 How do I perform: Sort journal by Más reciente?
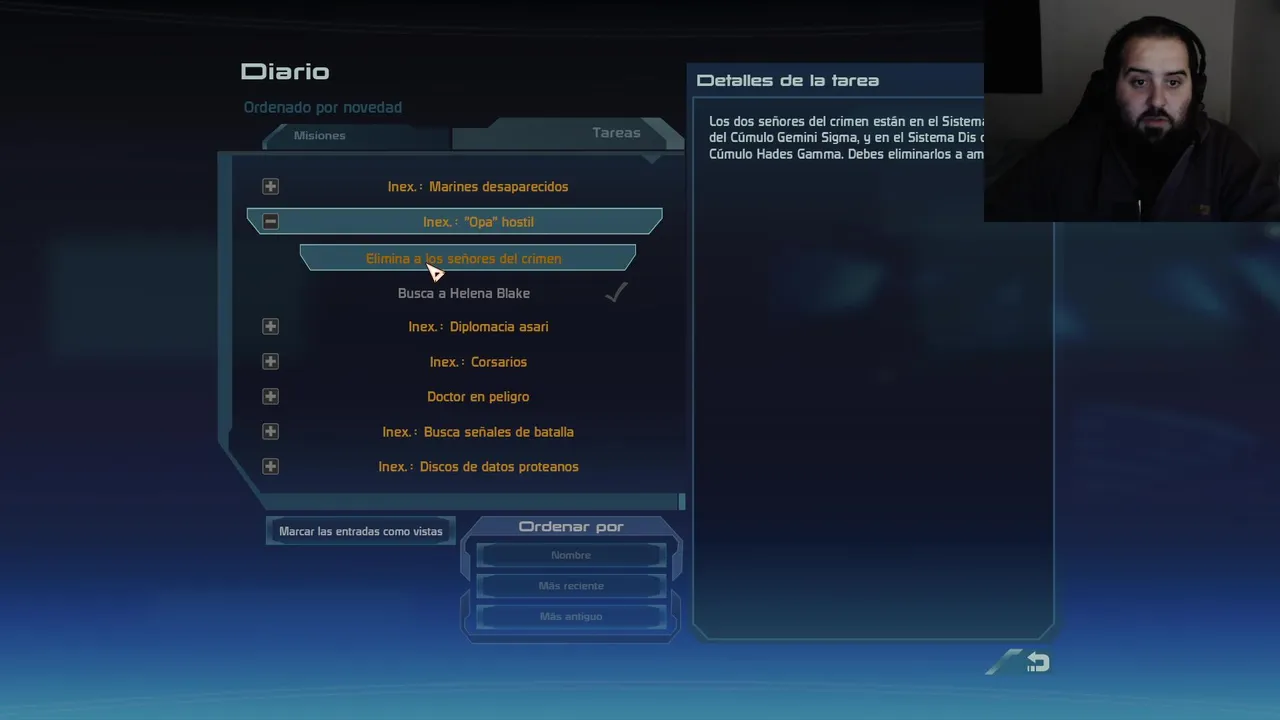coord(571,586)
